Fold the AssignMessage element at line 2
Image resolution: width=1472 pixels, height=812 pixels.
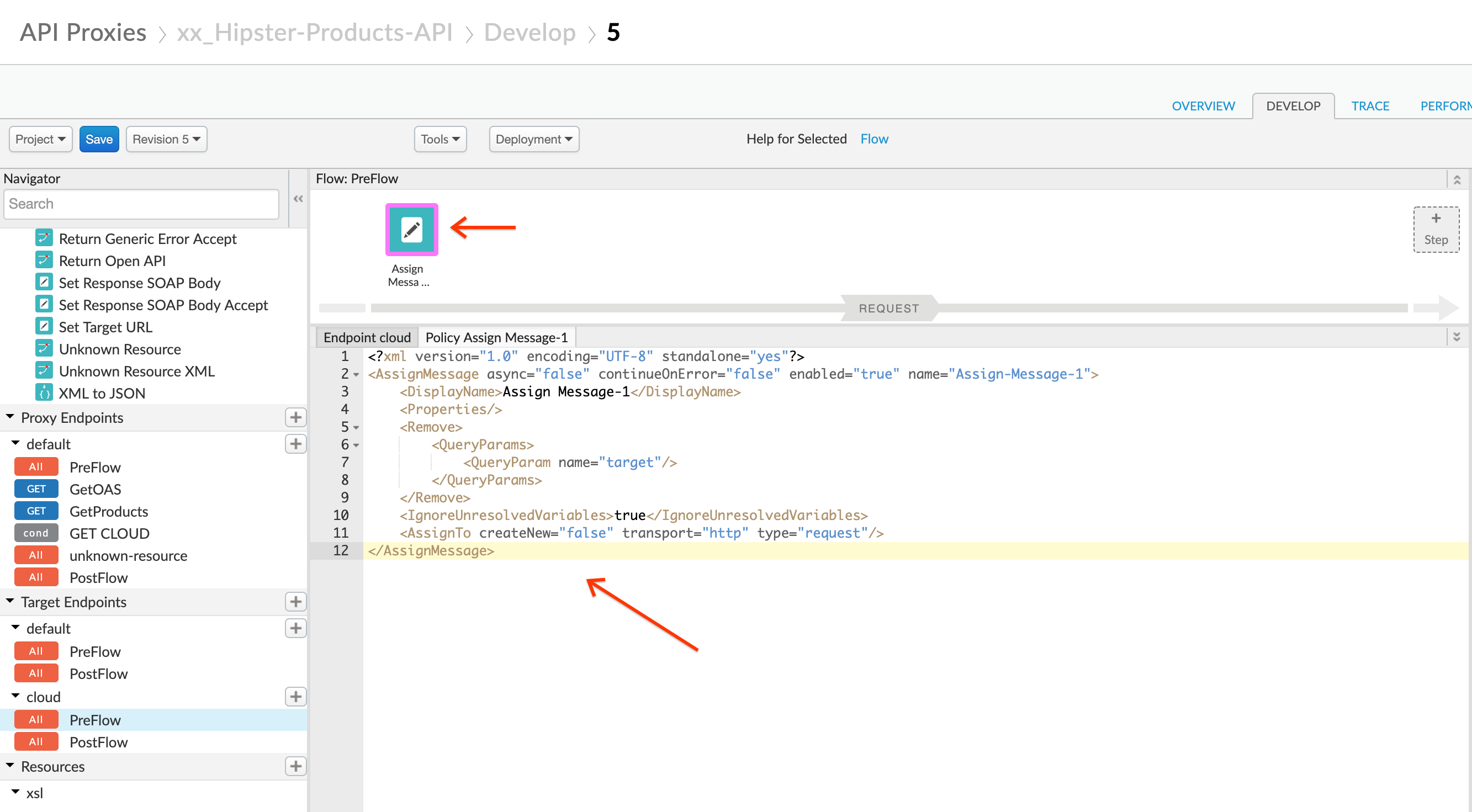coord(356,375)
